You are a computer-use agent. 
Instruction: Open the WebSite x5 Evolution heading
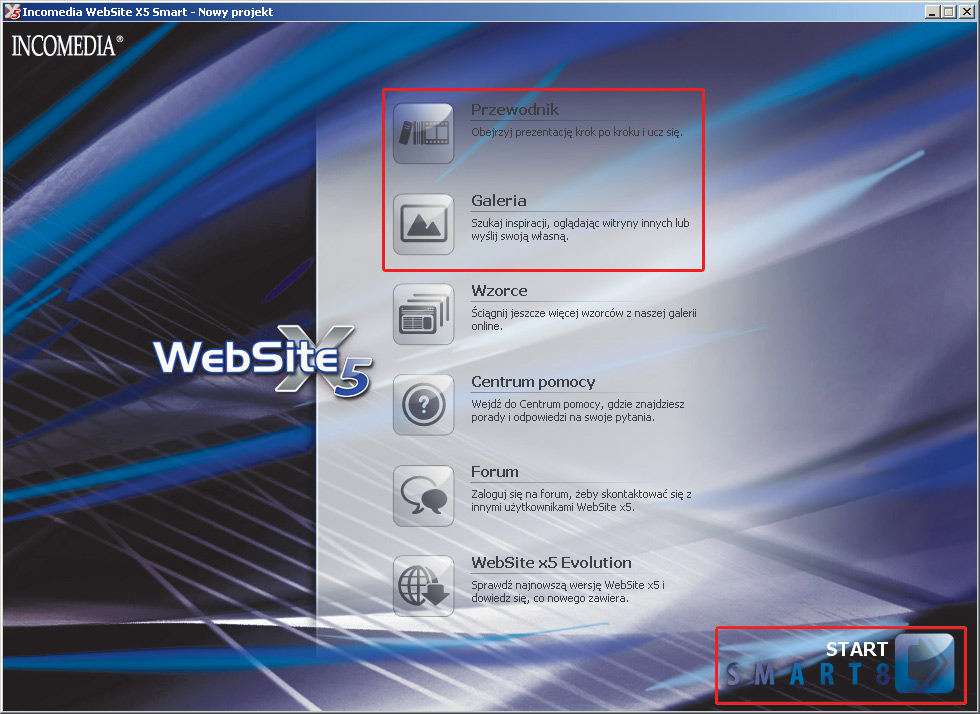point(551,563)
